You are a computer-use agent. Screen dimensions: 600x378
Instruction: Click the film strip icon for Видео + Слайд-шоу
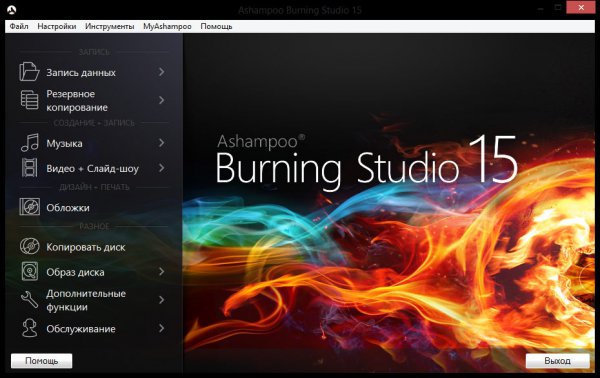(29, 168)
